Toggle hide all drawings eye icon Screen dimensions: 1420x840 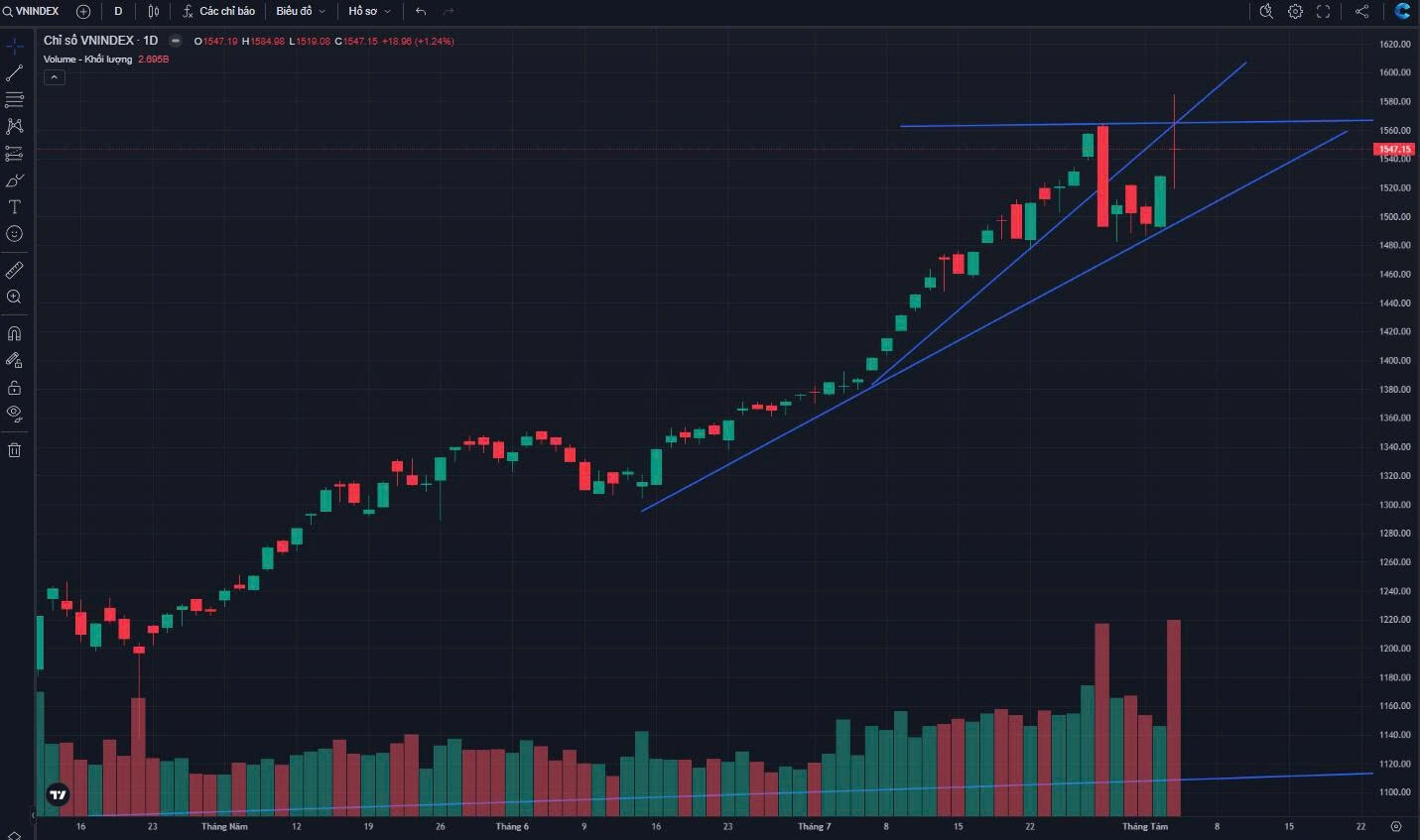14,414
